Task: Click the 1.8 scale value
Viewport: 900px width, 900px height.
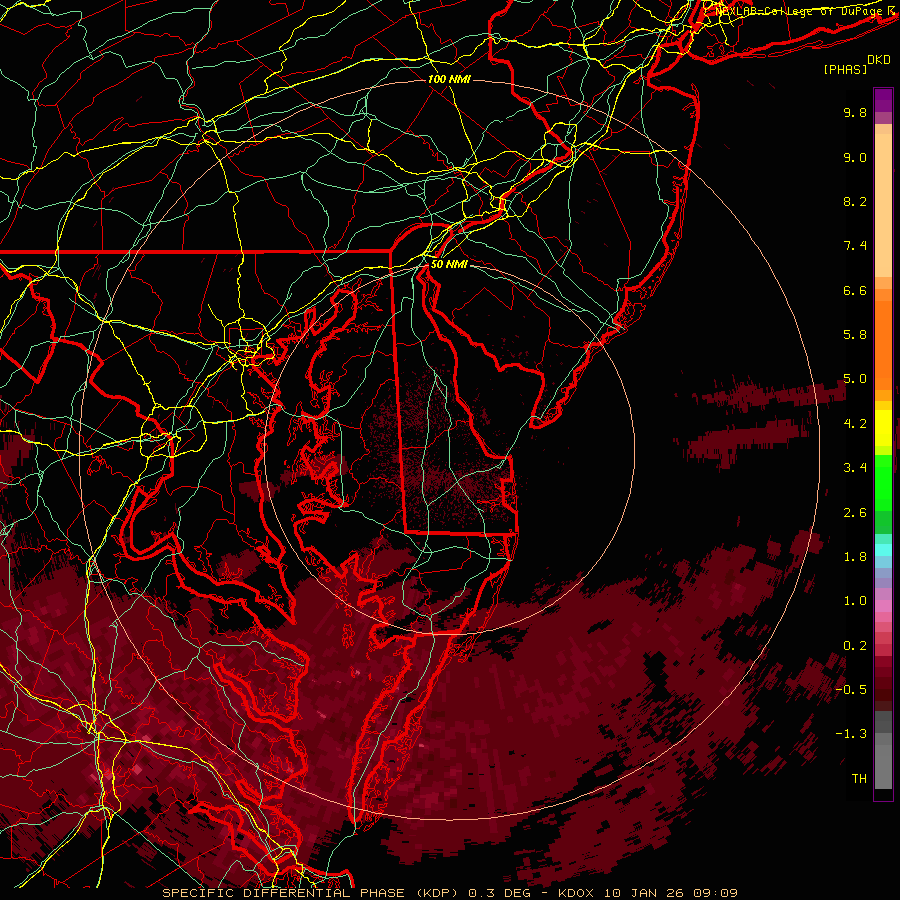Action: coord(855,557)
